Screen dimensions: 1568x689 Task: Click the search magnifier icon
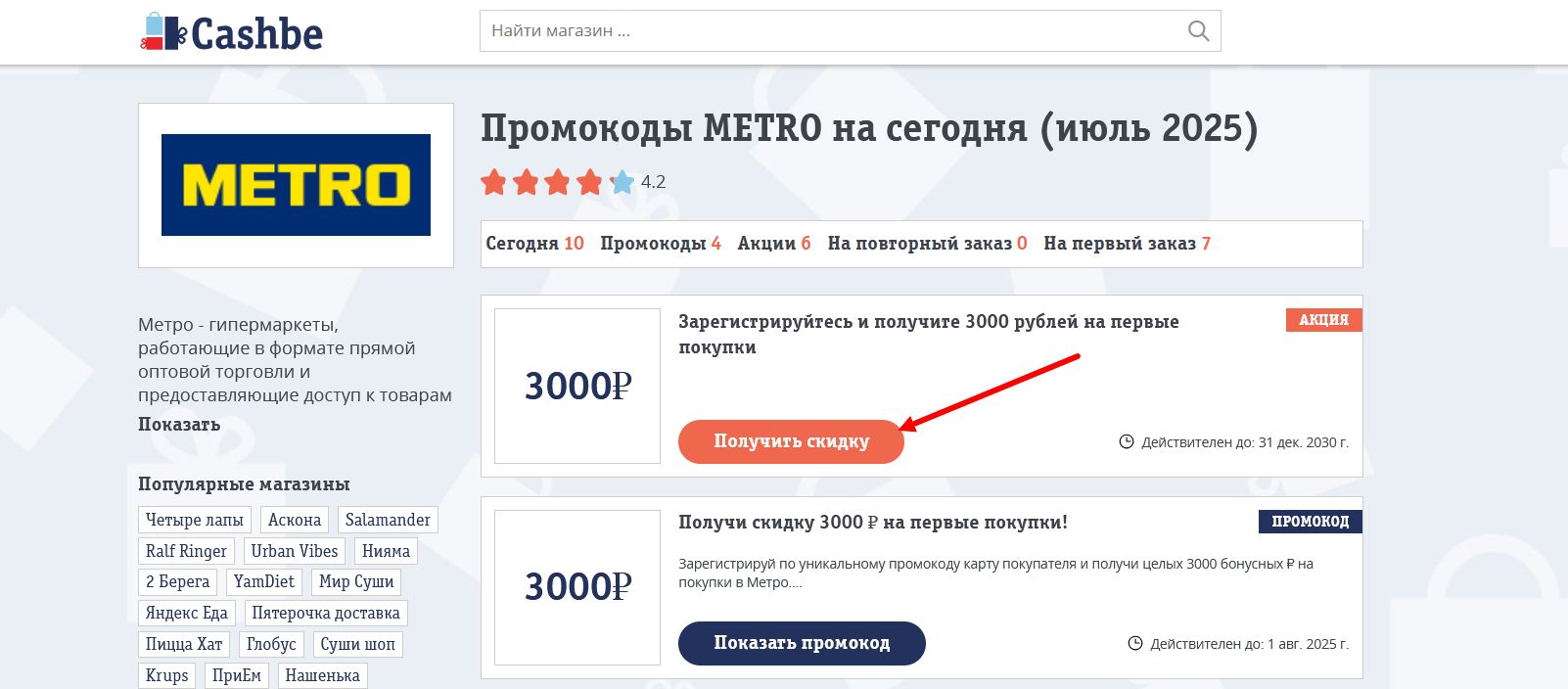(1198, 31)
